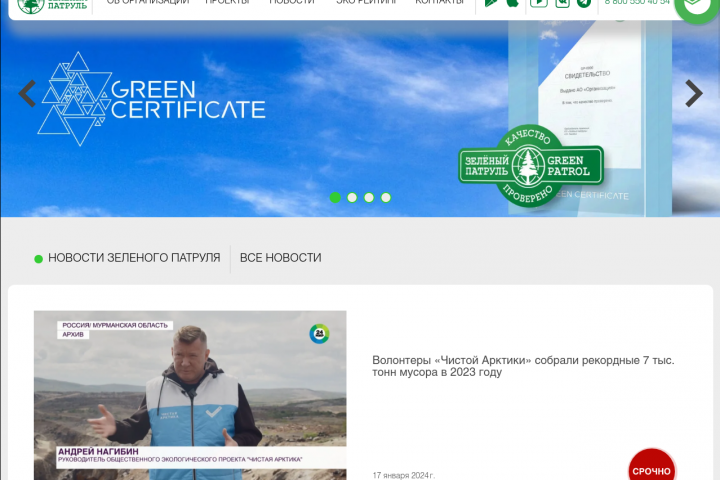Open the Зелёный Патруль logo in header
The height and width of the screenshot is (480, 720).
pos(52,5)
